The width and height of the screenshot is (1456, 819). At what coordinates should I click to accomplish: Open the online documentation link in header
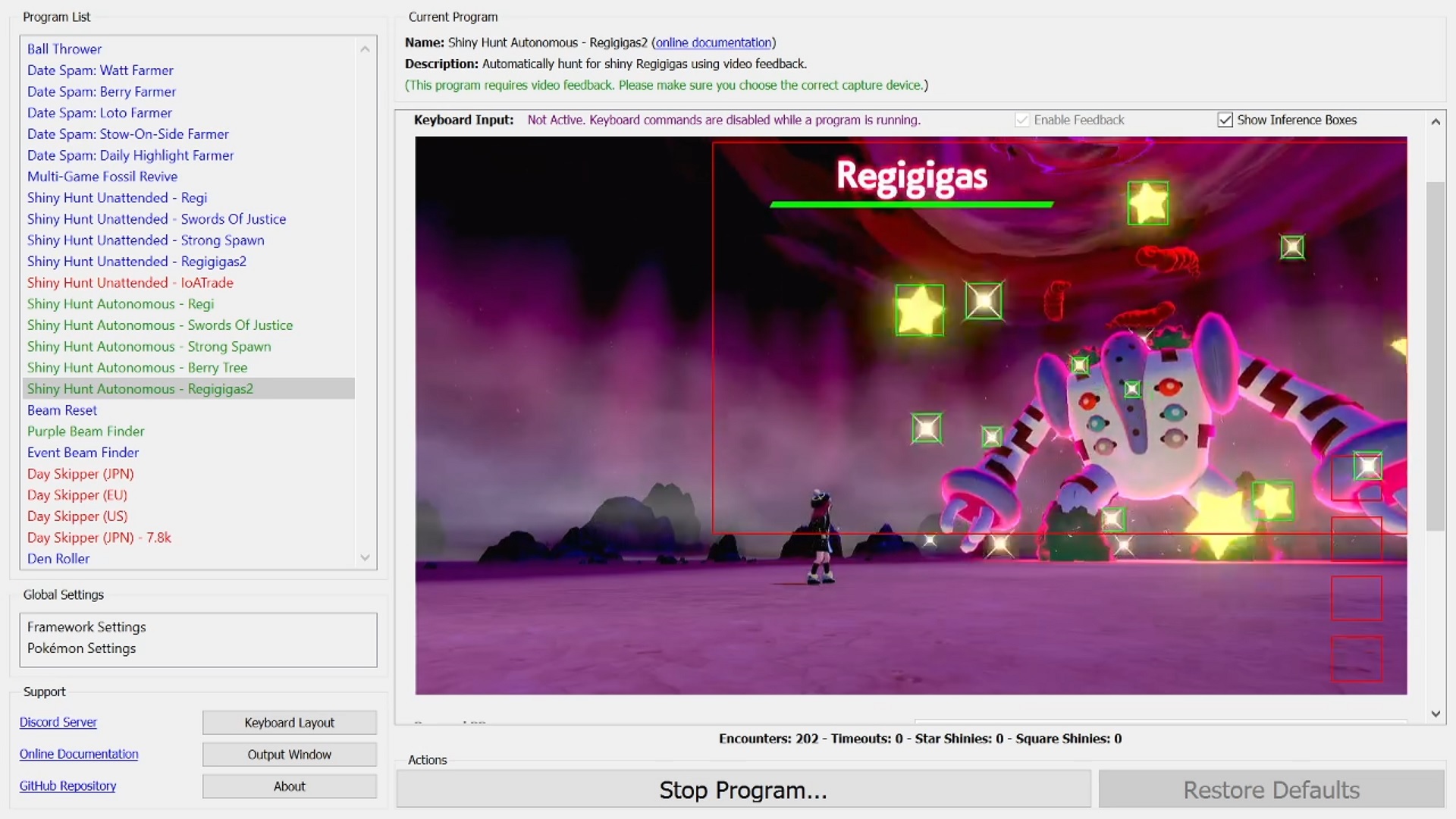coord(713,42)
